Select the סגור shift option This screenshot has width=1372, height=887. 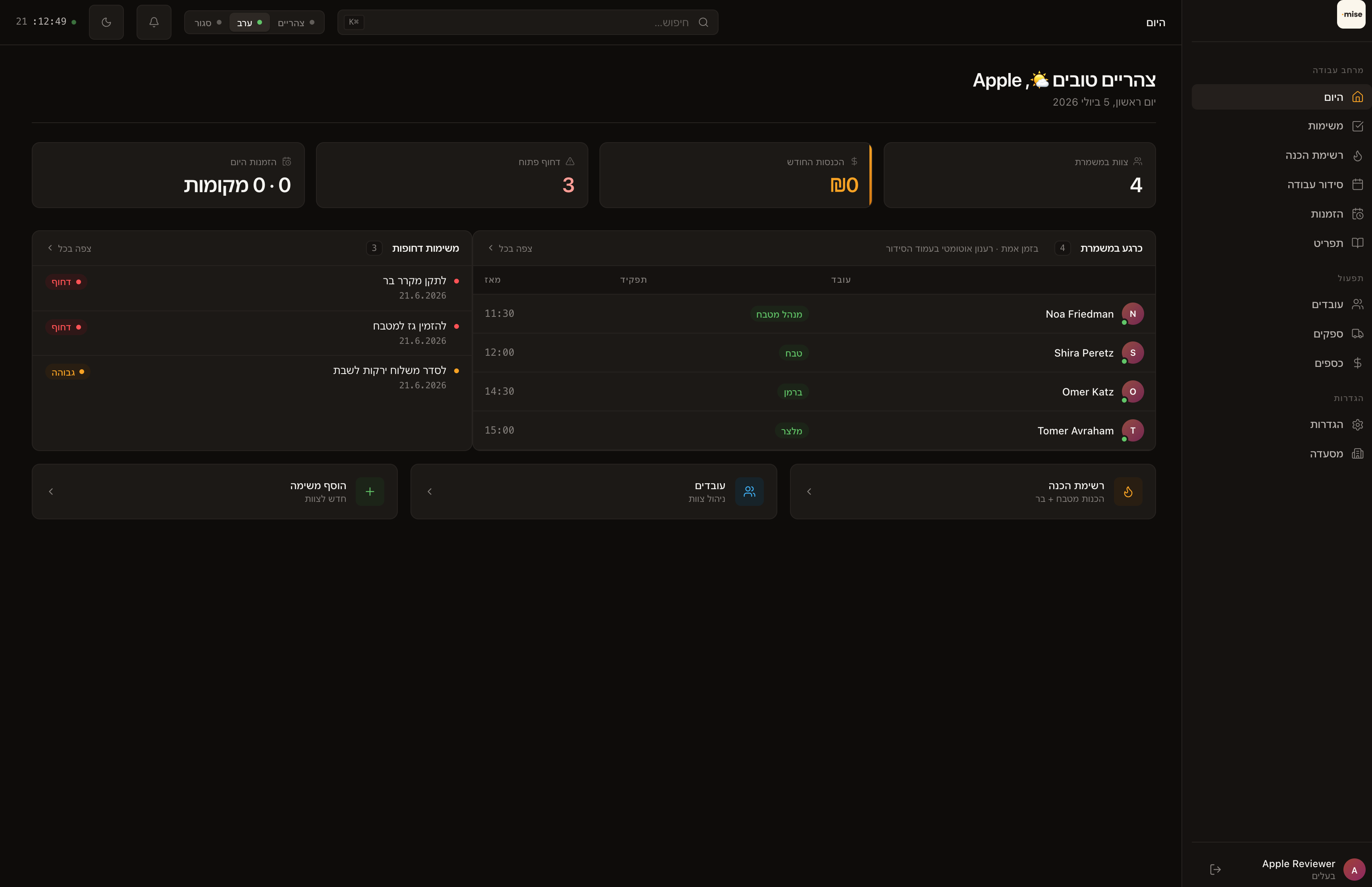[208, 23]
